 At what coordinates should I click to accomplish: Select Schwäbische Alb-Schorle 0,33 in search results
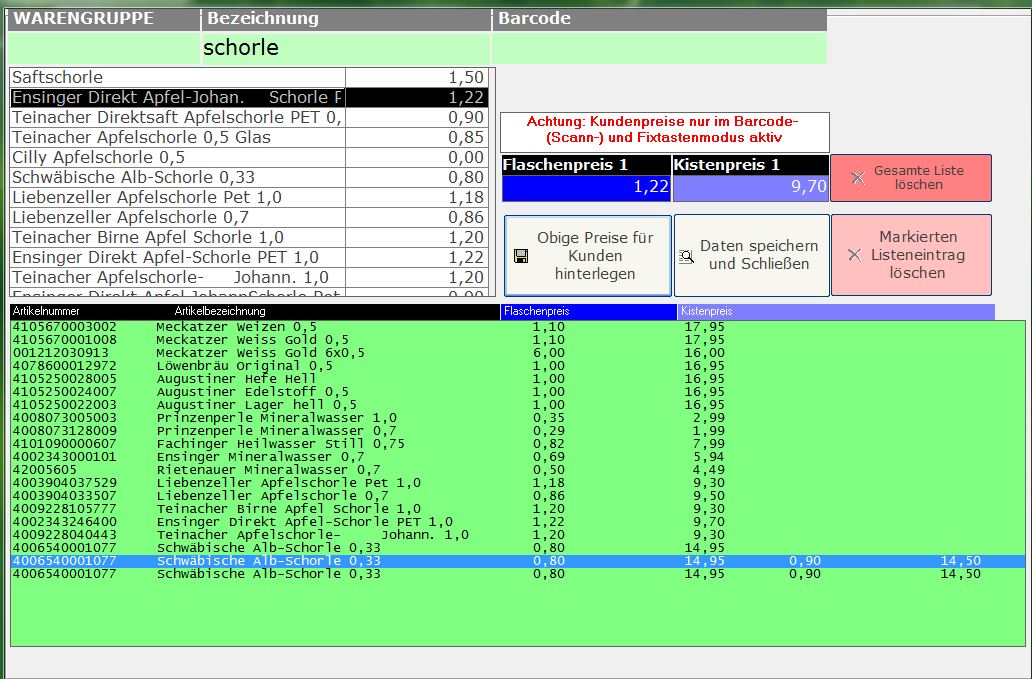(x=249, y=177)
